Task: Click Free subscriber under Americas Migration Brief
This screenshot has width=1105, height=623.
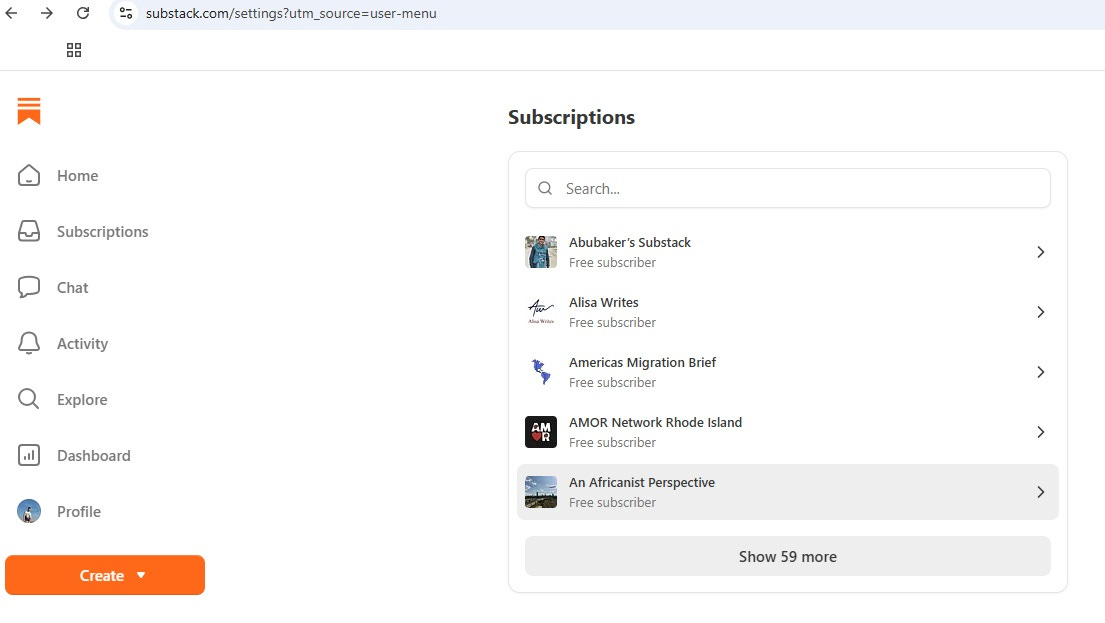Action: tap(612, 382)
